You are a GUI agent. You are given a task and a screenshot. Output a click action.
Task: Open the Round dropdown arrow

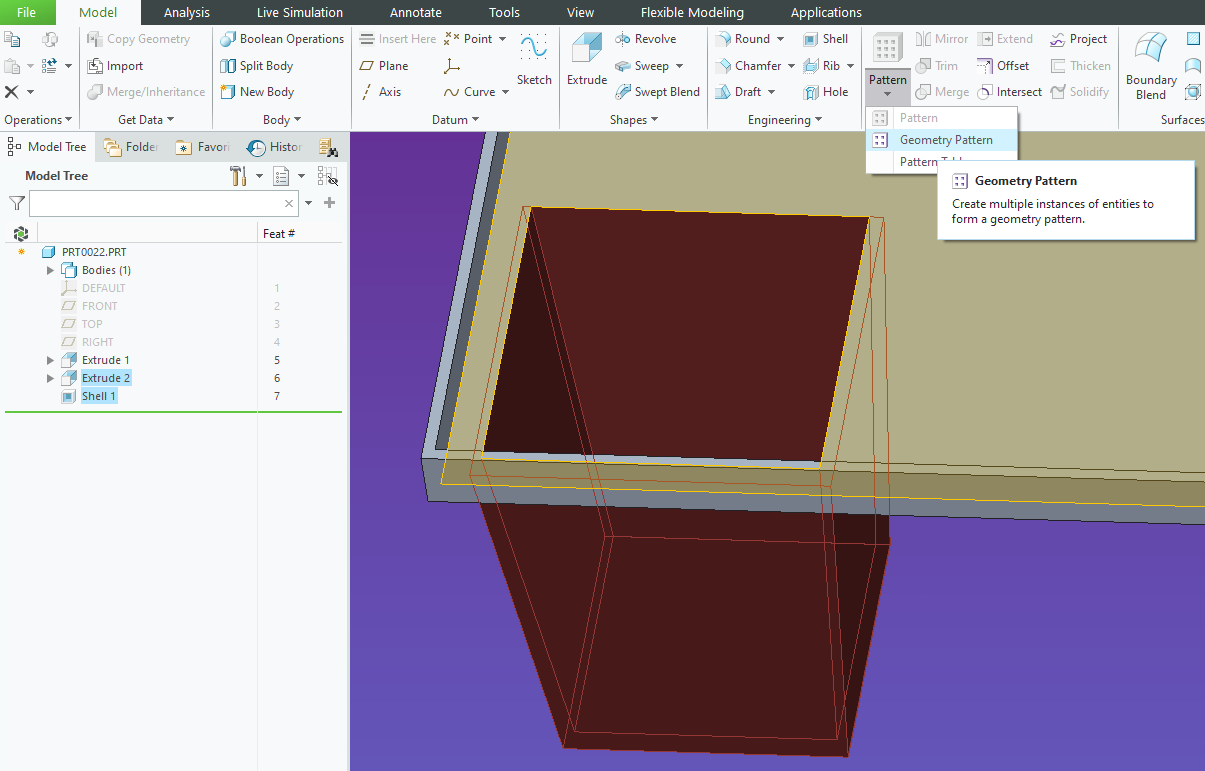(x=780, y=38)
